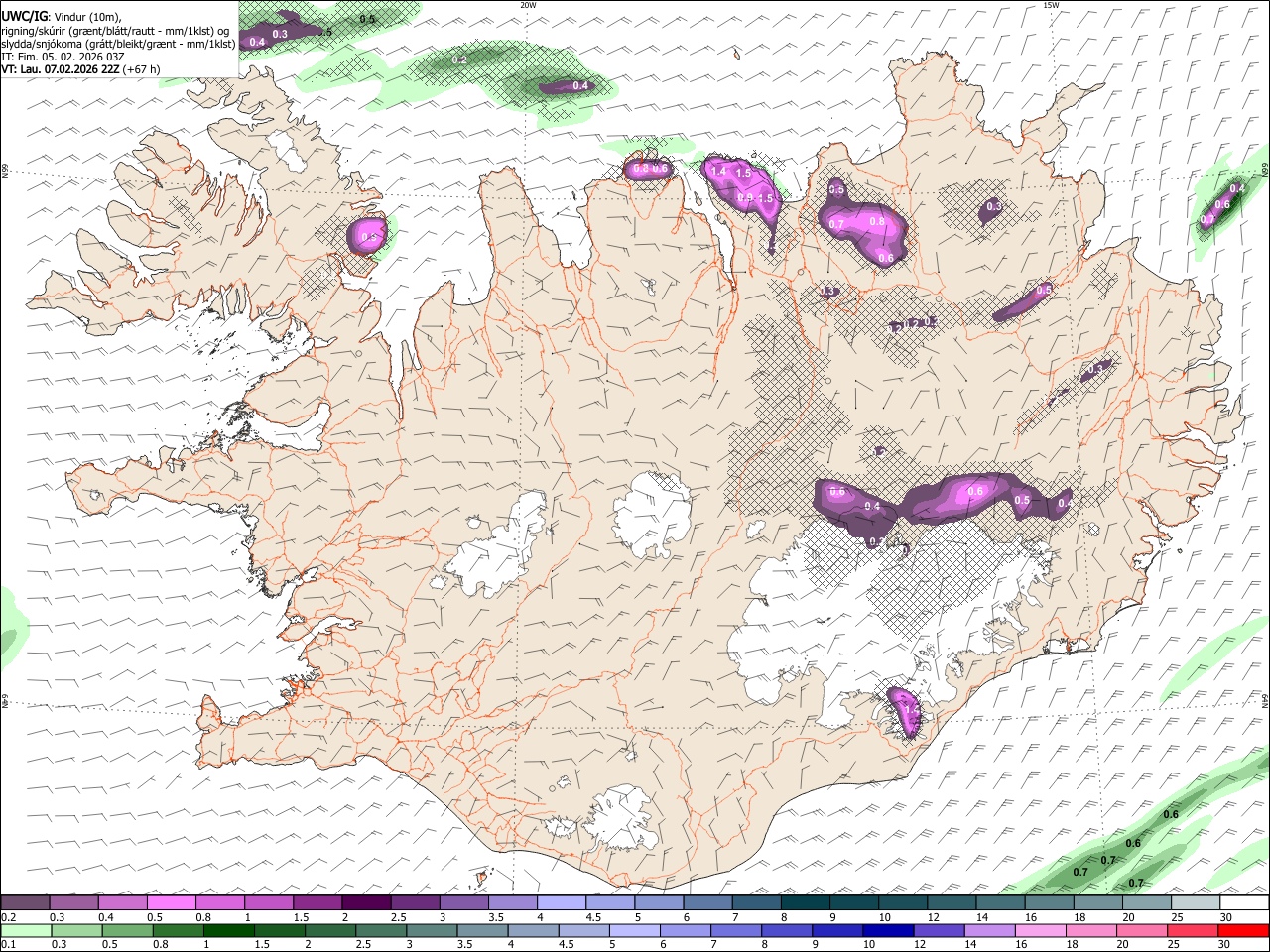This screenshot has width=1270, height=952.
Task: Click the '4.5' label on the snow scale
Action: tap(593, 917)
